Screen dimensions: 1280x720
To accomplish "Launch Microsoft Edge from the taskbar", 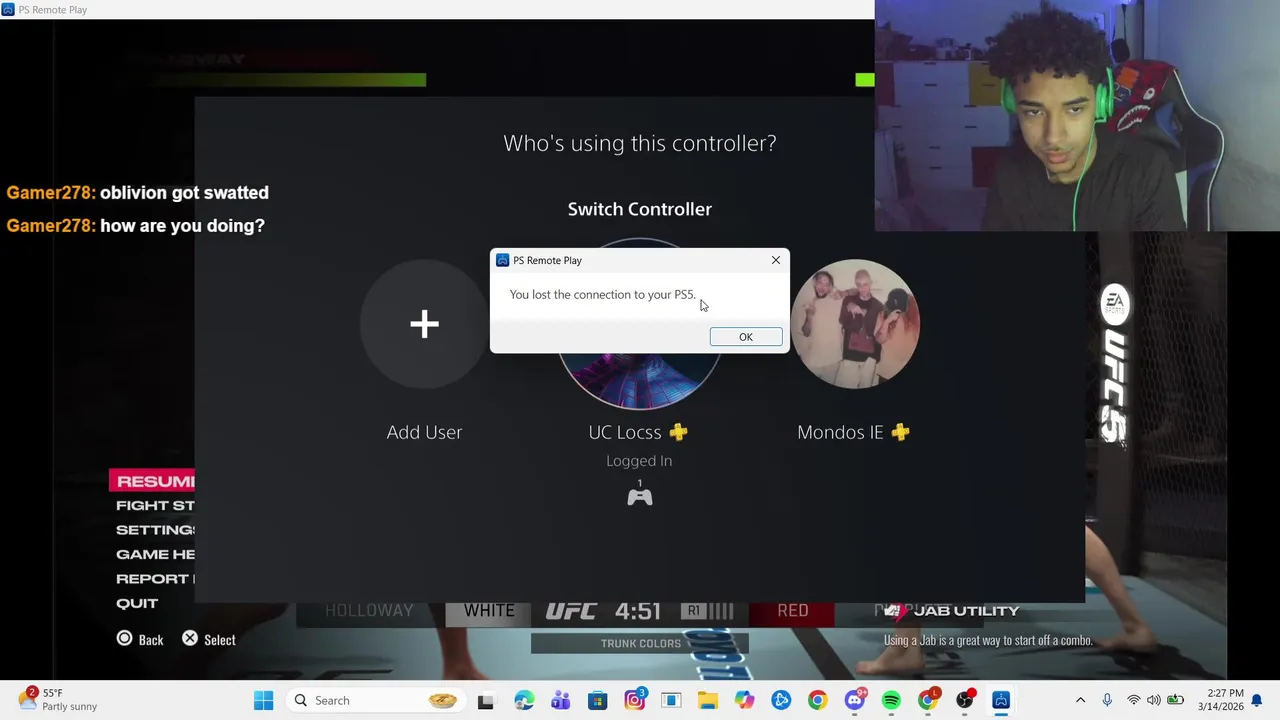I will (x=524, y=700).
